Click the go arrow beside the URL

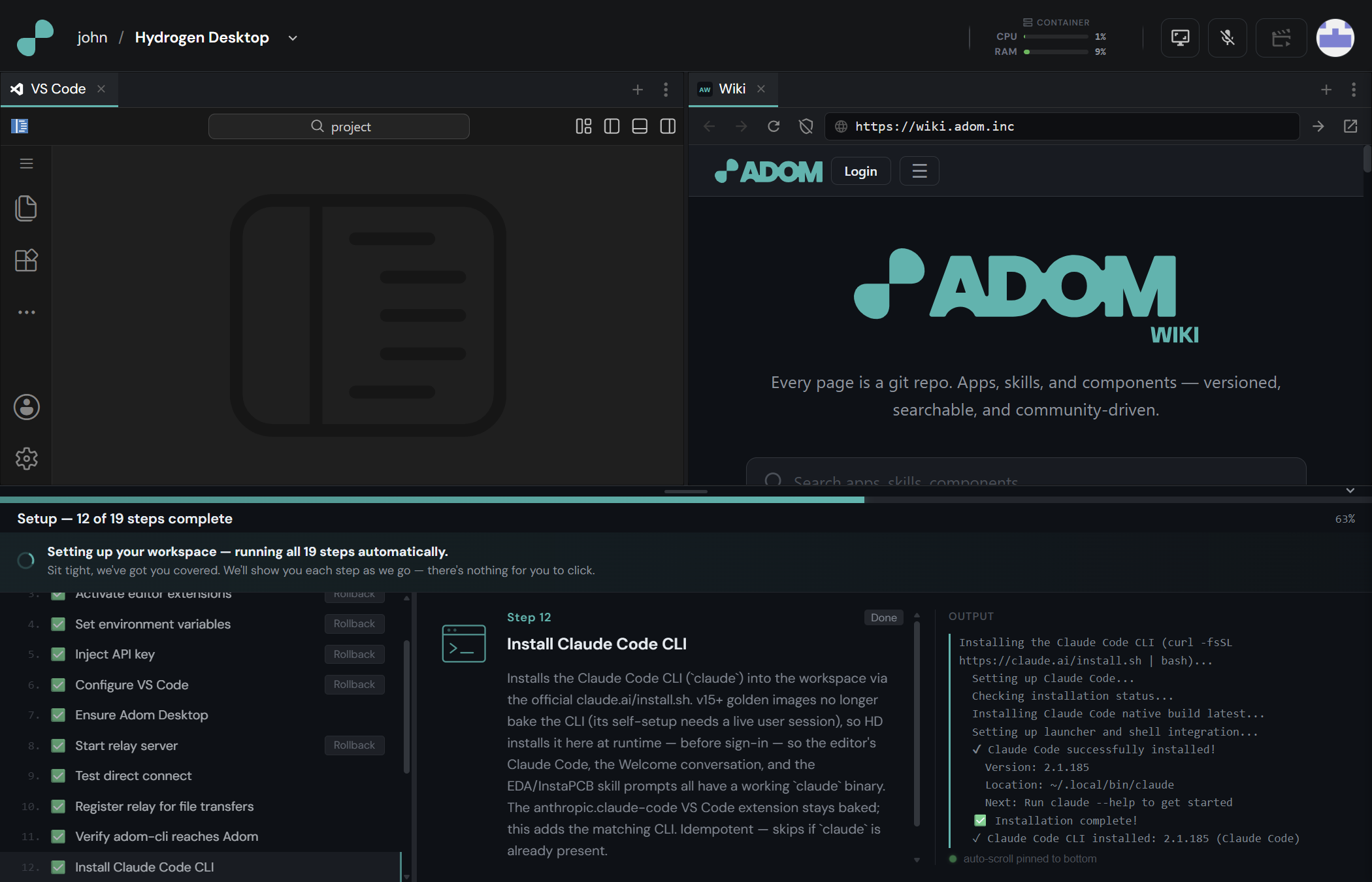[x=1318, y=126]
